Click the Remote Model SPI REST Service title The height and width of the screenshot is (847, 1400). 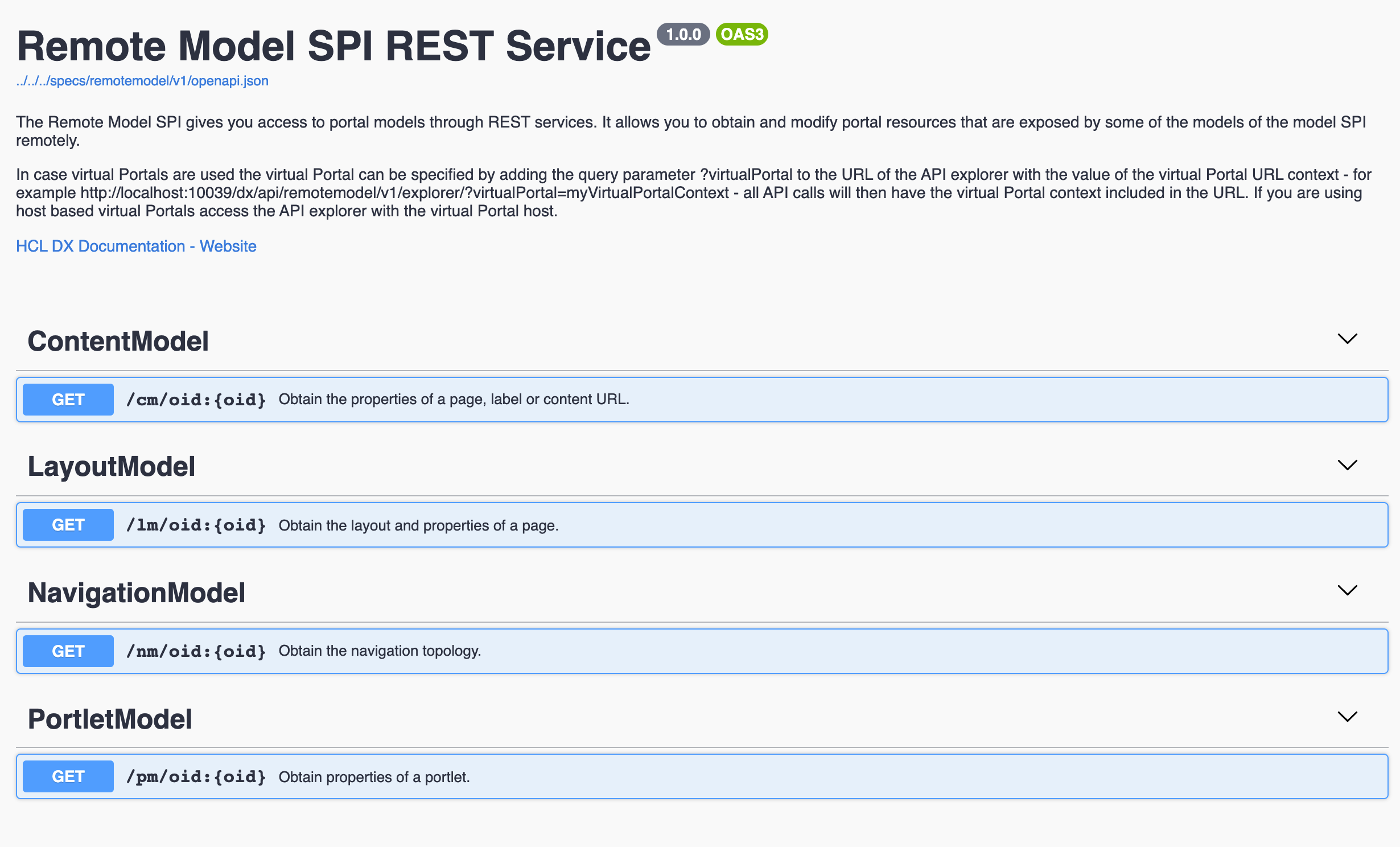(x=334, y=44)
